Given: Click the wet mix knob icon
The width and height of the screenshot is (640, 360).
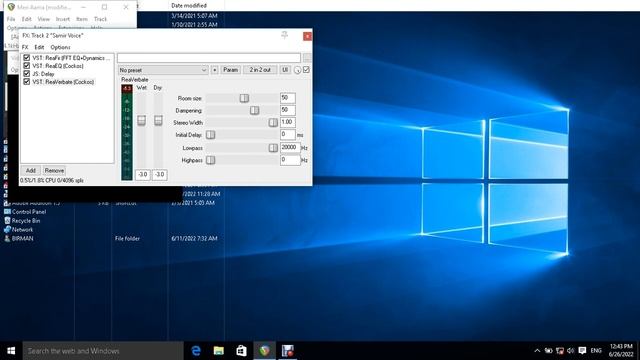Looking at the screenshot, I should tap(298, 70).
